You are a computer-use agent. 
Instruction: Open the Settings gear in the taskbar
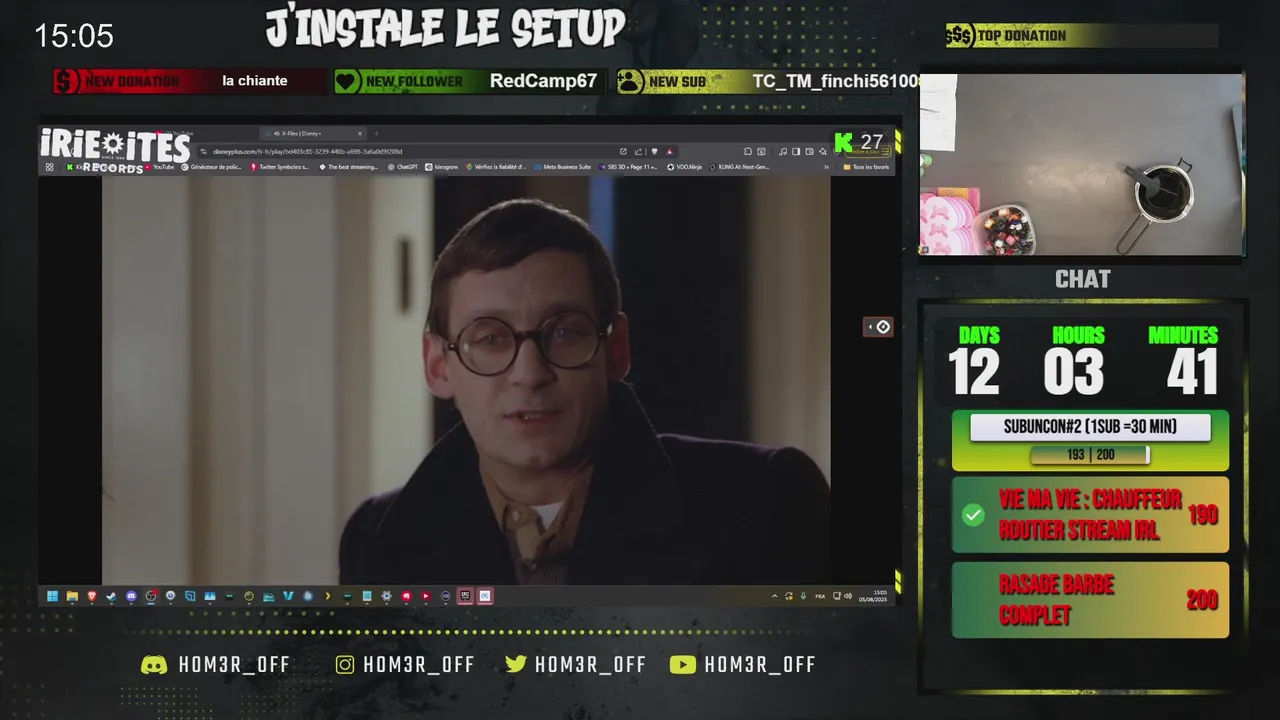coord(386,596)
